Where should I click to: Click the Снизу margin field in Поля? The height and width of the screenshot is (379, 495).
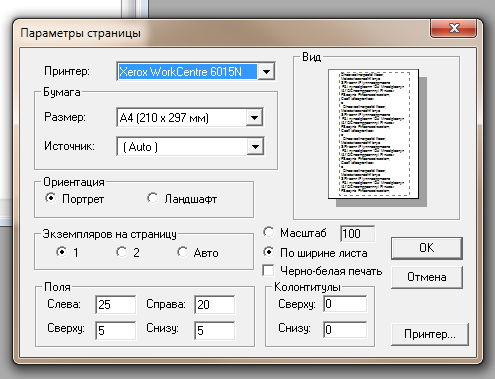pyautogui.click(x=215, y=330)
